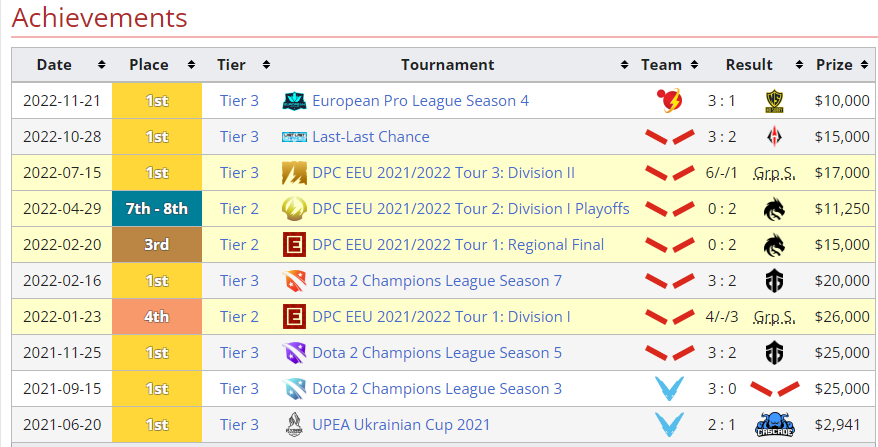
Task: Click the opponent logo in European Pro League row
Action: tap(774, 101)
